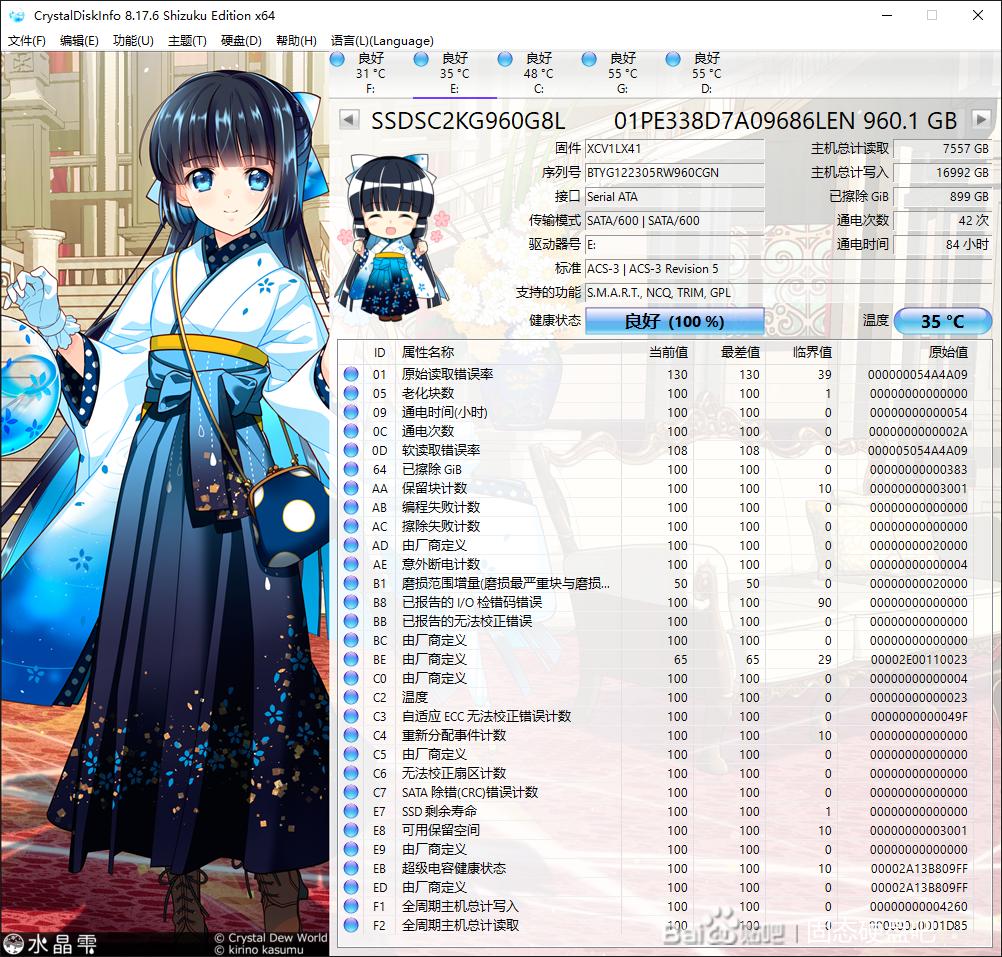Screen dimensions: 1002x957
Task: Select the 全周期主机总计读取 attribute name
Action: click(x=460, y=925)
